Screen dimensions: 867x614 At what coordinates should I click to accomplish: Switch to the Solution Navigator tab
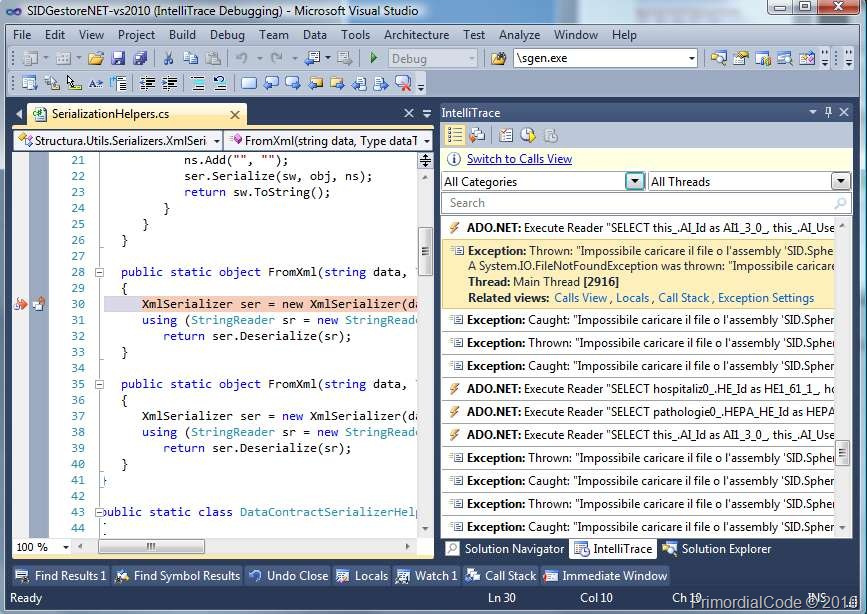(x=505, y=549)
